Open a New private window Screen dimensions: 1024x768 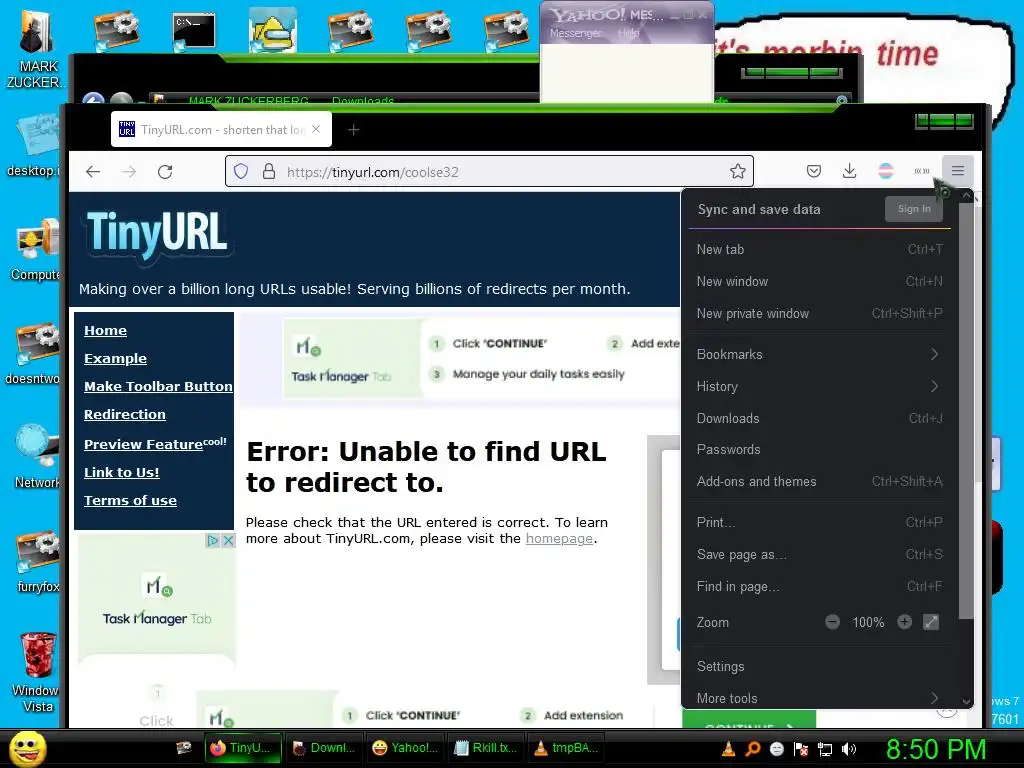click(x=819, y=313)
